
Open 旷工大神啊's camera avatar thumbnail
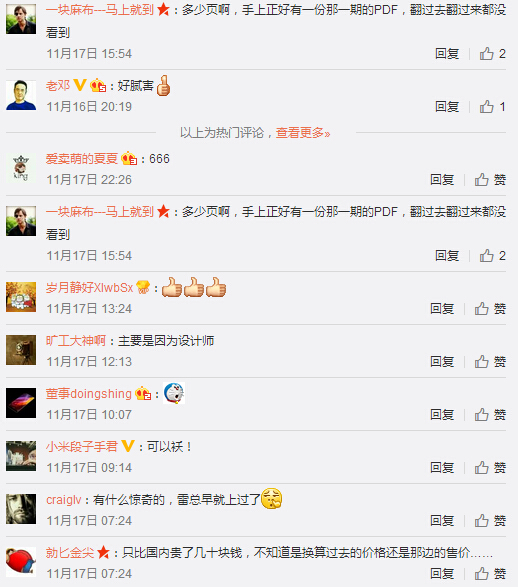(21, 350)
